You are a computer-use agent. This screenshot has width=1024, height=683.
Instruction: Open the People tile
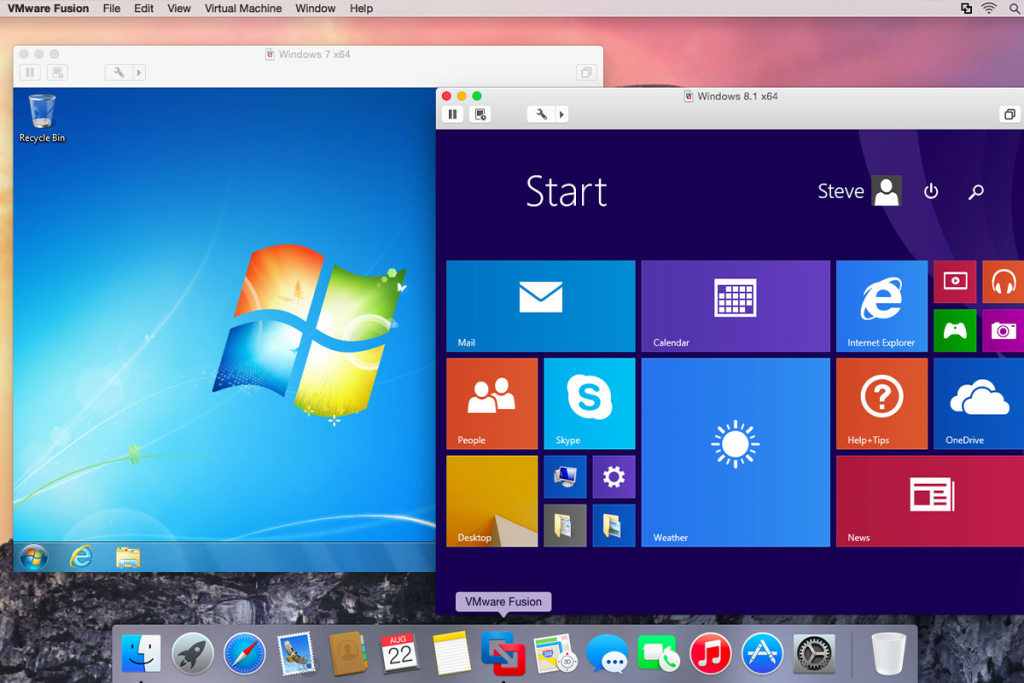[x=492, y=403]
